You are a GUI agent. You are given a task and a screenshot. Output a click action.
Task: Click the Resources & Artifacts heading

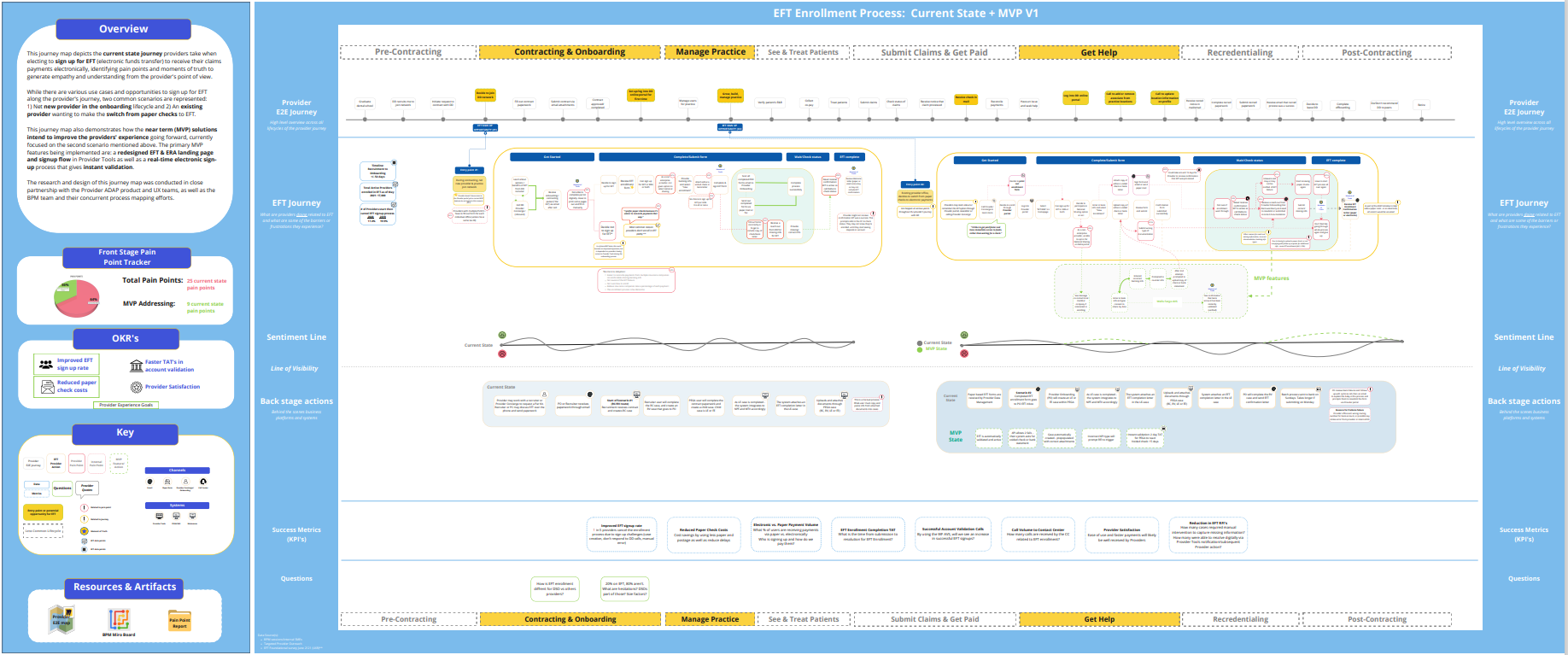[x=125, y=588]
